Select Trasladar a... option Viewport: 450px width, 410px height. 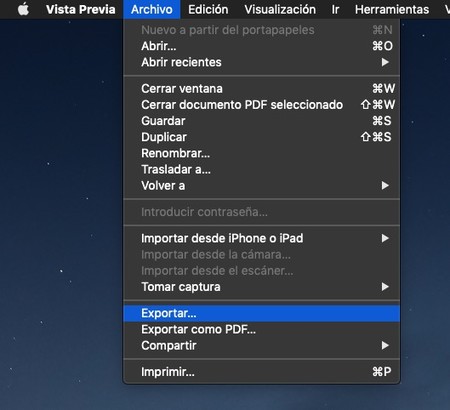[262, 170]
